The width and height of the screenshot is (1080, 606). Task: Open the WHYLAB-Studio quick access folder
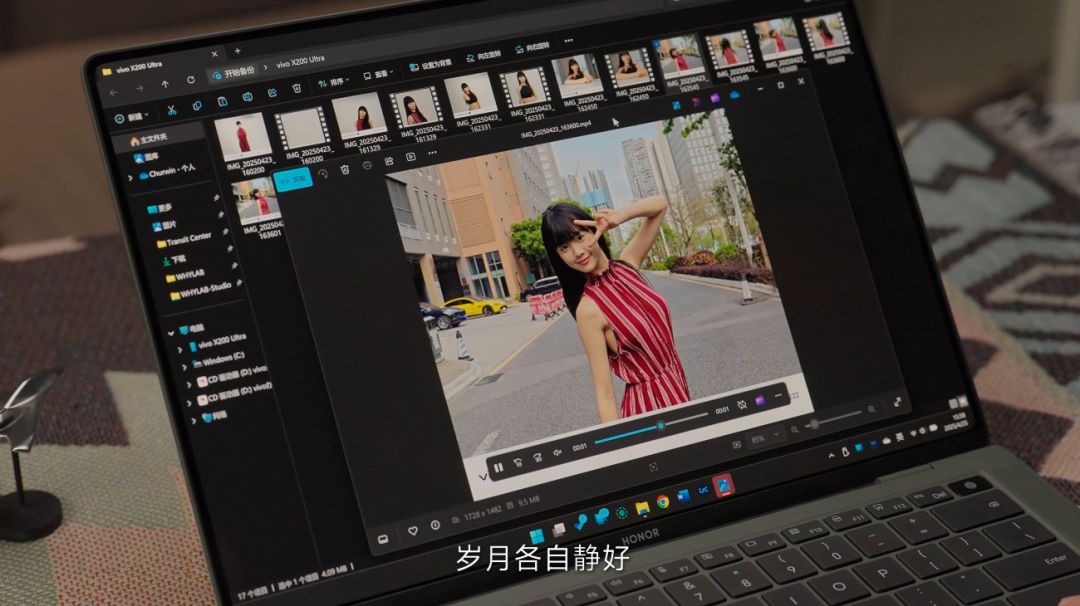(x=200, y=290)
